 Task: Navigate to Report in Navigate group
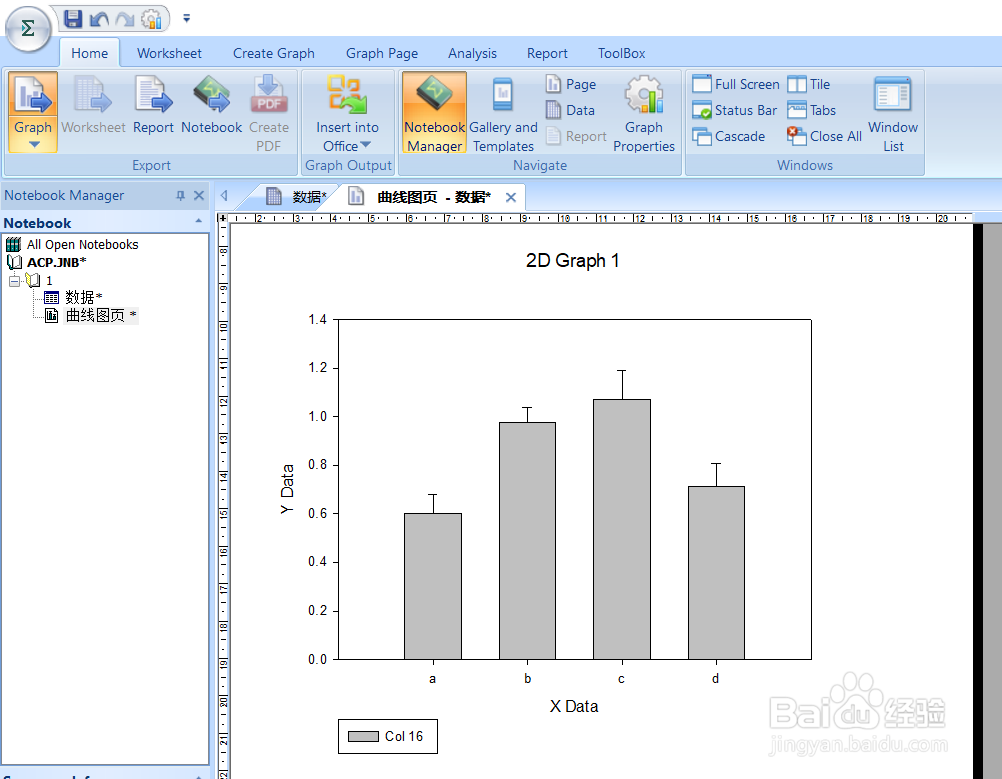pos(577,136)
